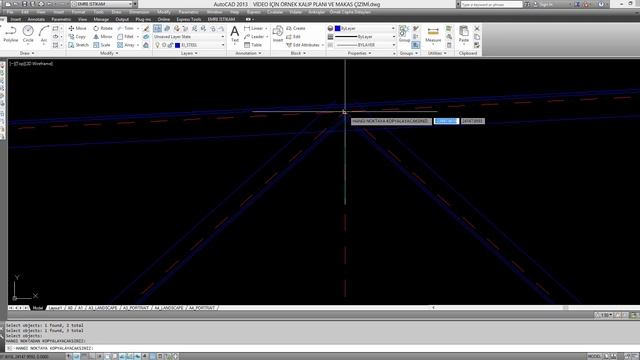Switch to the Layout1 tab
The height and width of the screenshot is (360, 640).
(55, 308)
